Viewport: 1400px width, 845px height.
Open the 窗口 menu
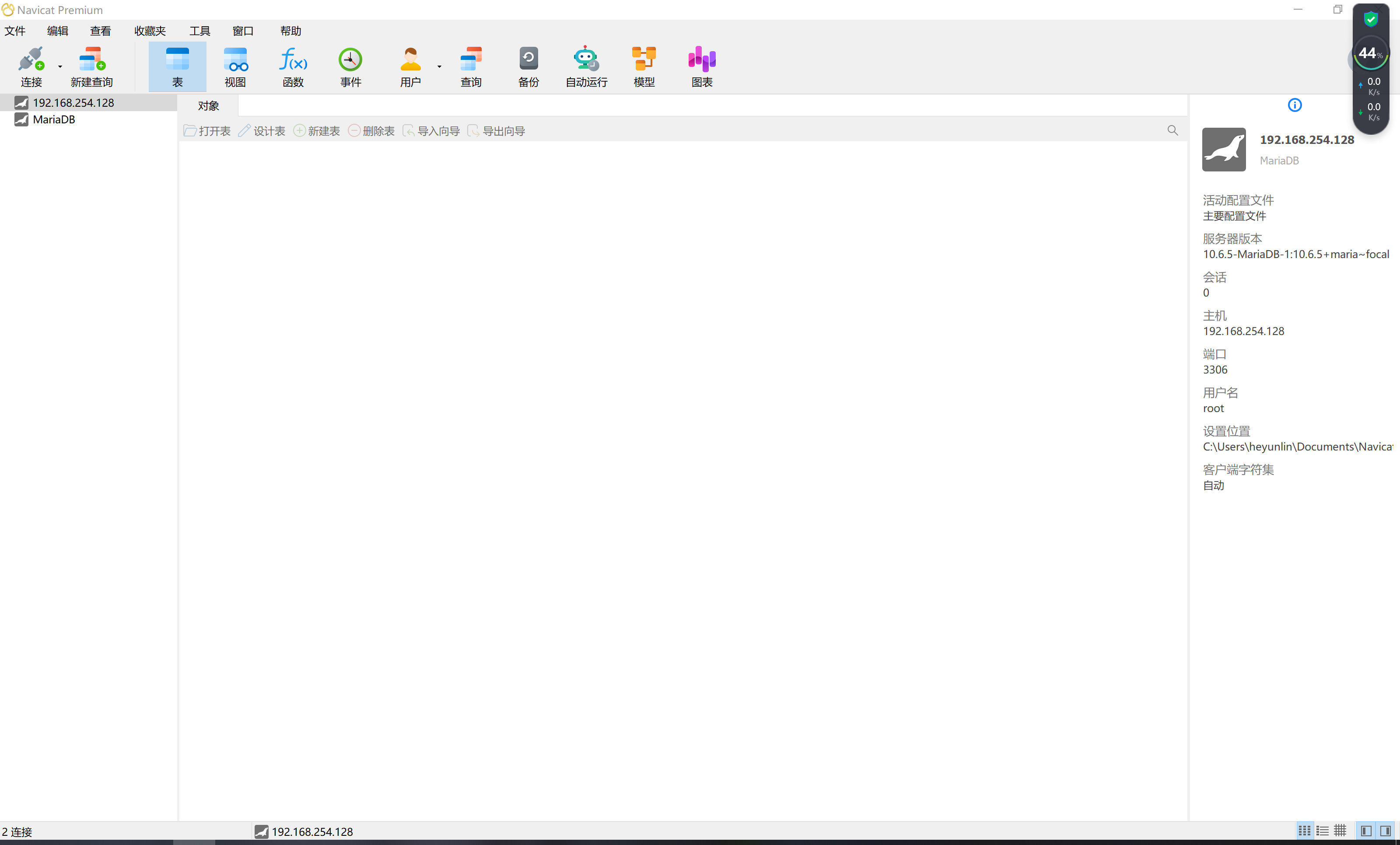click(243, 31)
